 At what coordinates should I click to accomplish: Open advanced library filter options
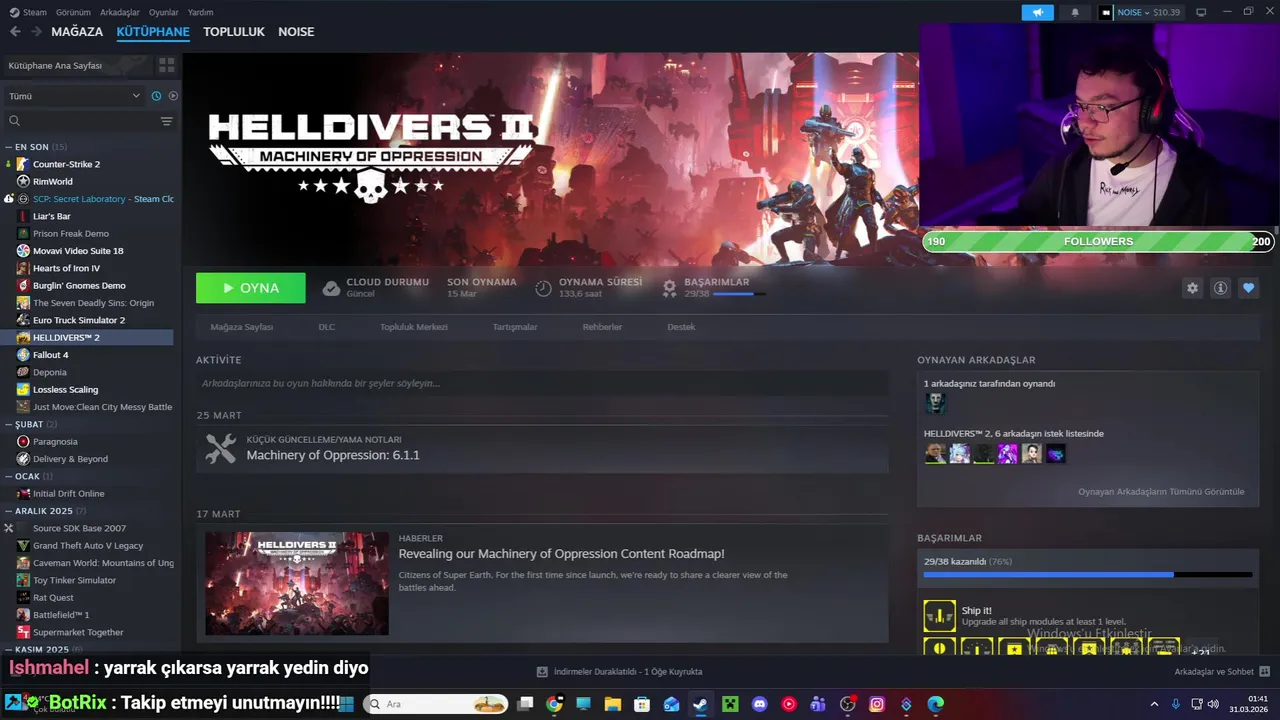pos(166,121)
